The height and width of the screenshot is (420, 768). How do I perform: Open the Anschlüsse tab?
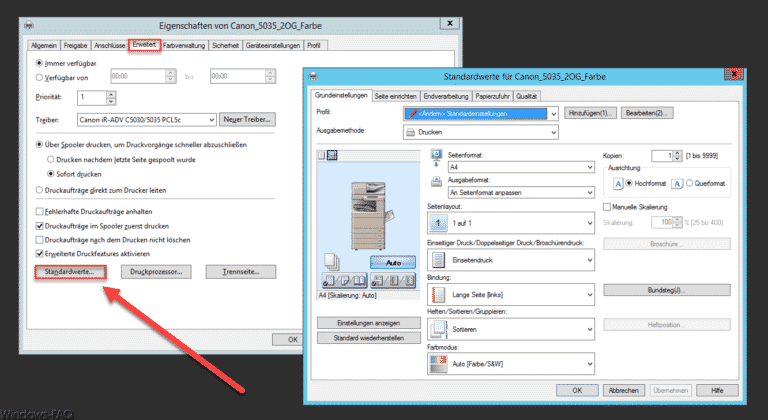tap(110, 46)
